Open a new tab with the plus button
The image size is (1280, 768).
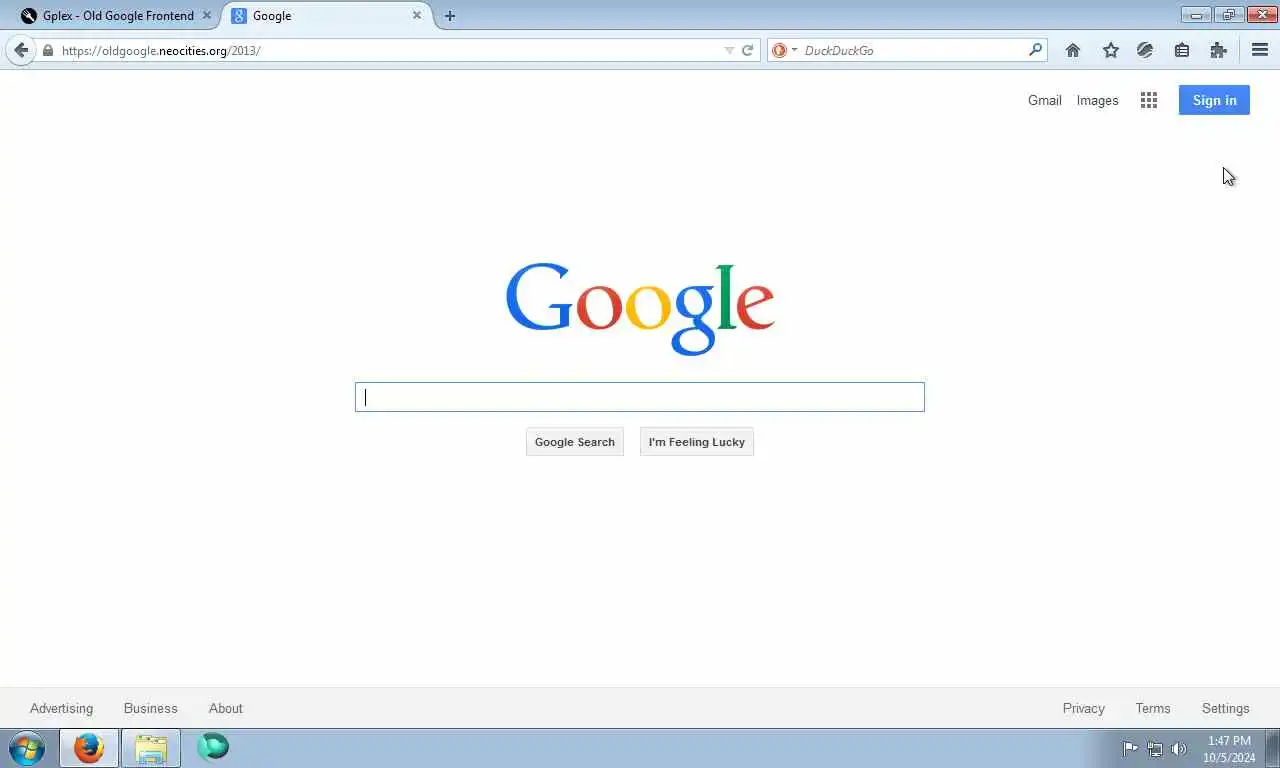[450, 16]
